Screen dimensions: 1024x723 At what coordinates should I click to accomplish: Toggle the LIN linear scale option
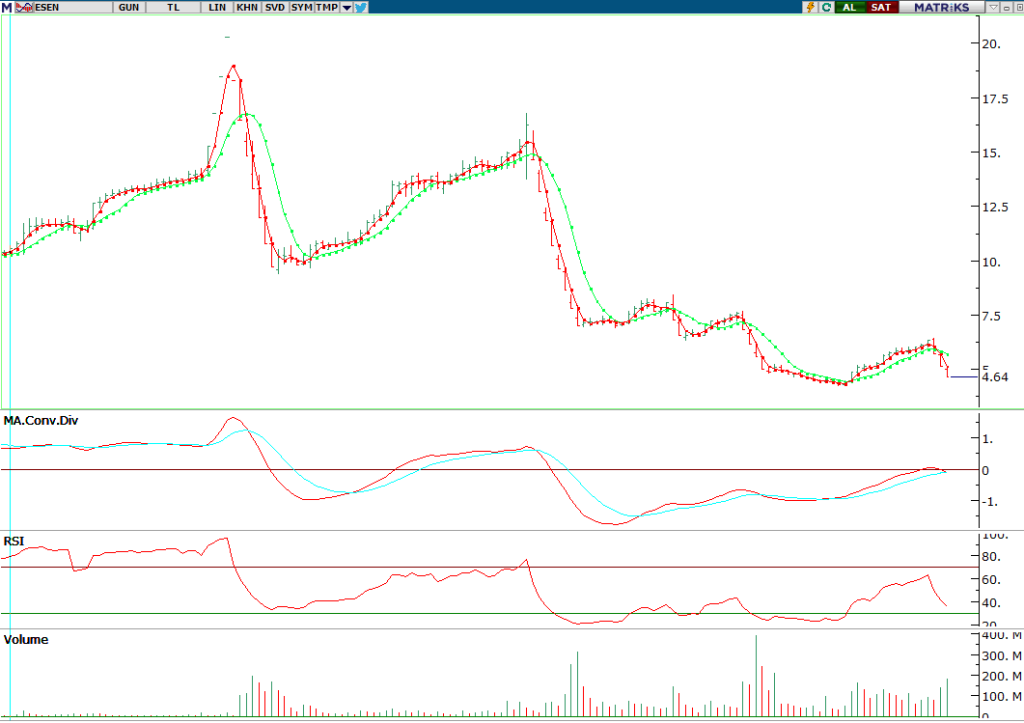click(x=217, y=7)
